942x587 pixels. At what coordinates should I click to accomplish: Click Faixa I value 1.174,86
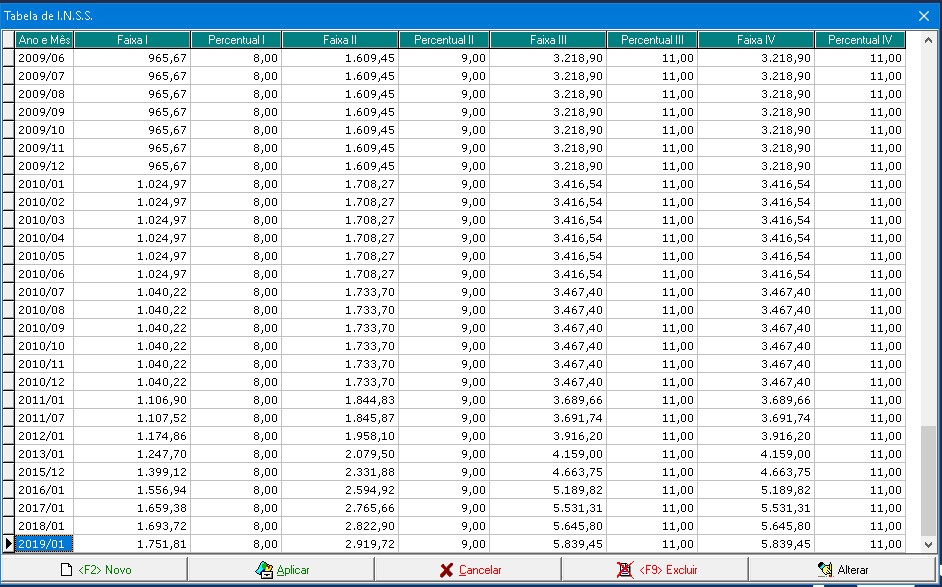pos(132,436)
